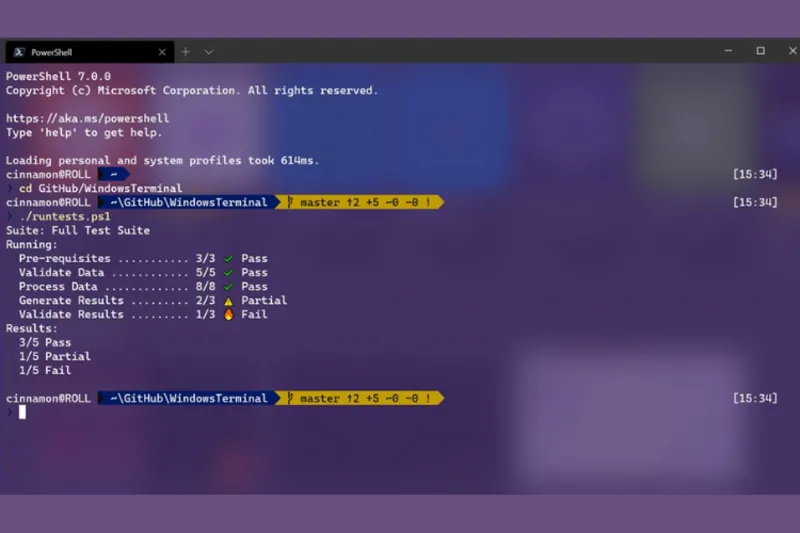Click the topmost [15:34] timestamp
This screenshot has width=800, height=533.
tap(754, 174)
